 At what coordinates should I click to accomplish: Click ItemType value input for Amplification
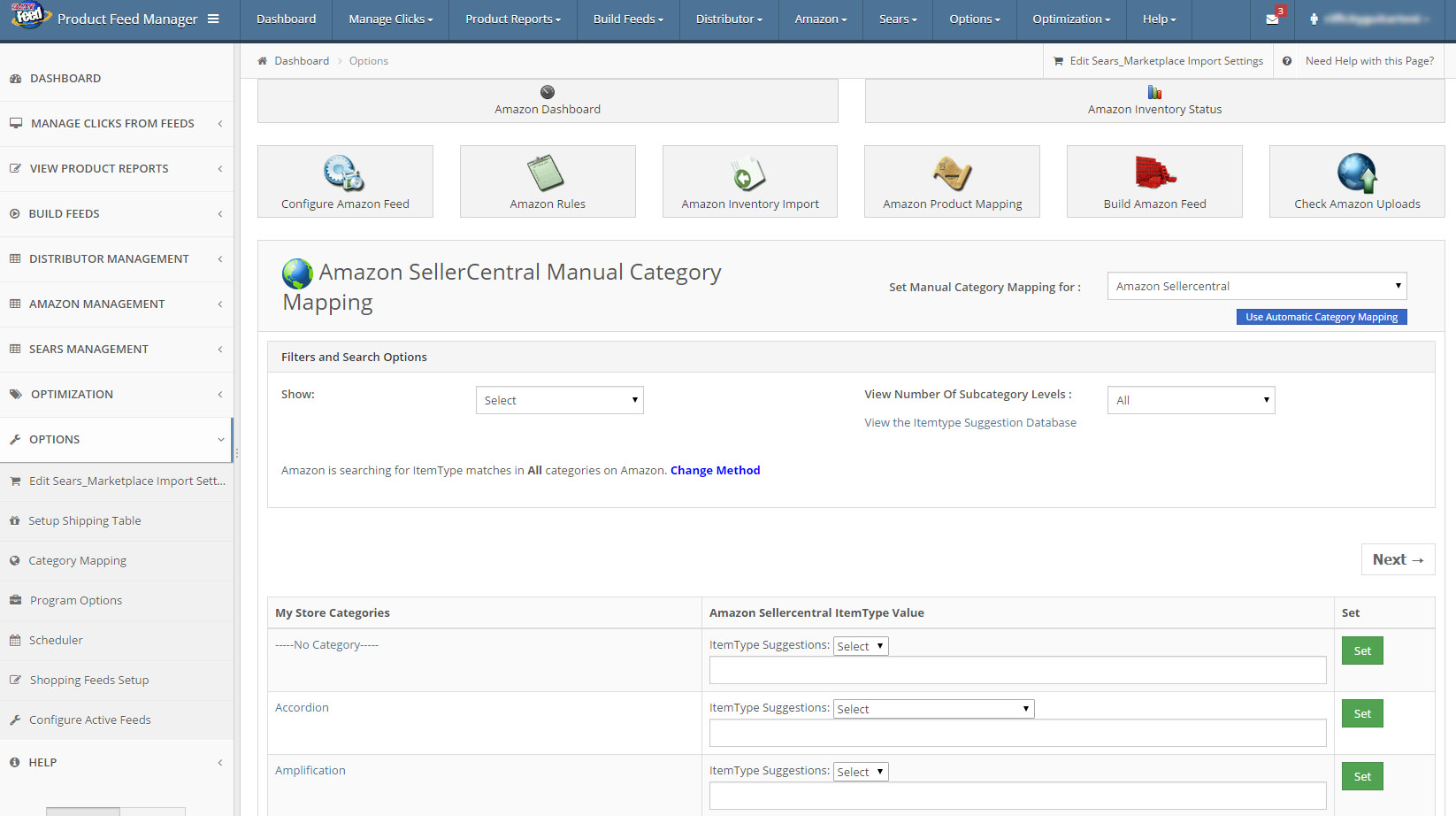(x=1017, y=796)
